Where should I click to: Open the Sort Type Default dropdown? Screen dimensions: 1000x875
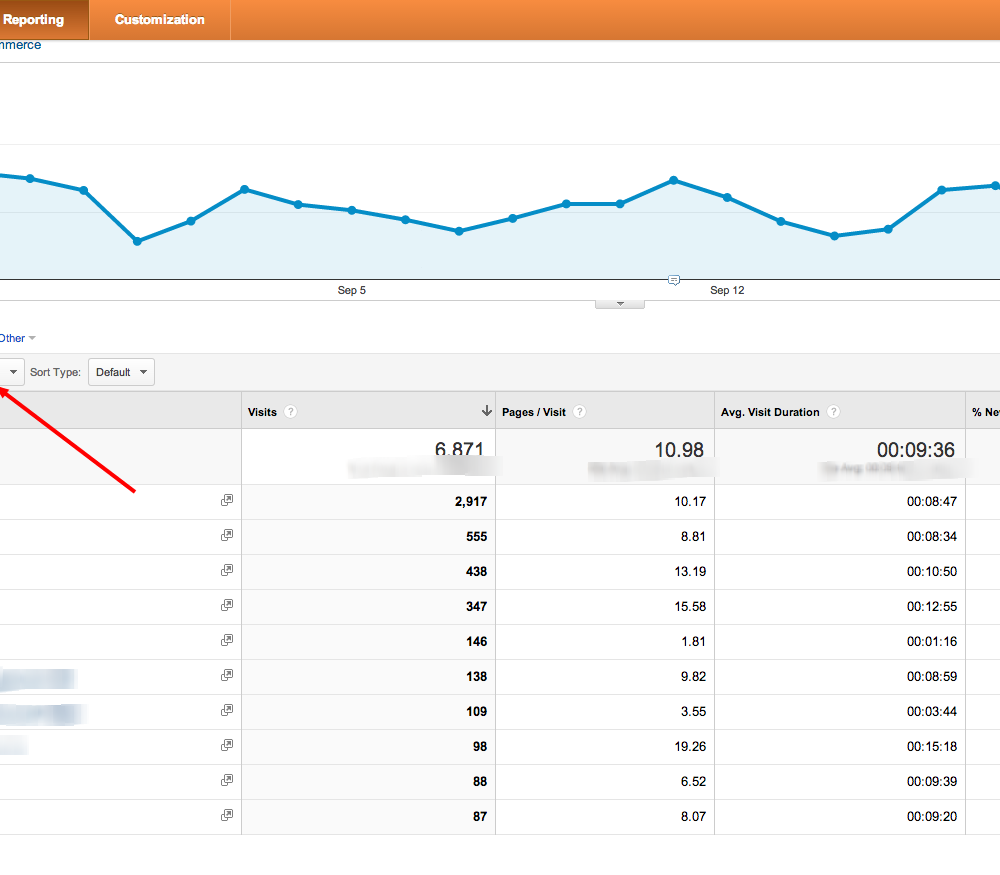tap(121, 372)
